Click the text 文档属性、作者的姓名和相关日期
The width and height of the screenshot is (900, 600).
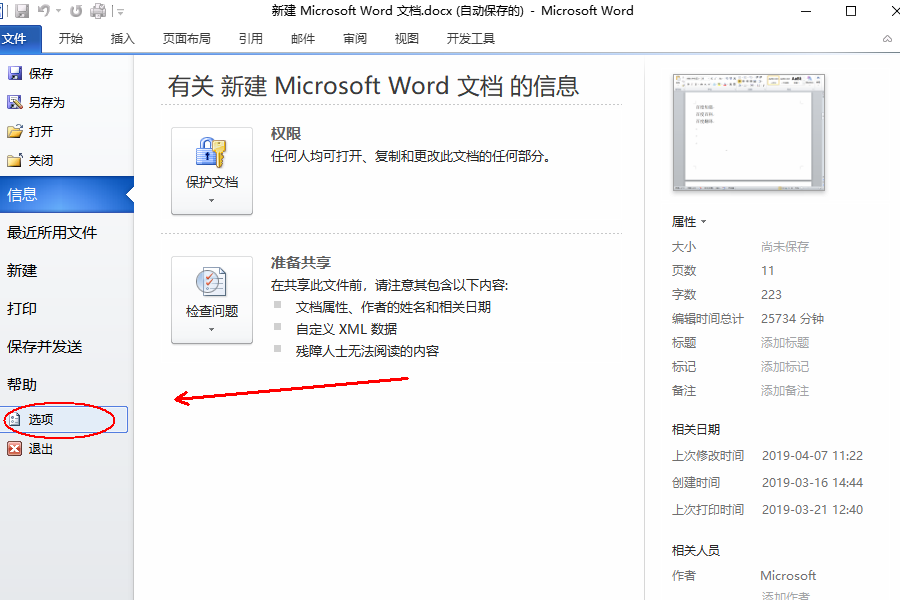(393, 307)
